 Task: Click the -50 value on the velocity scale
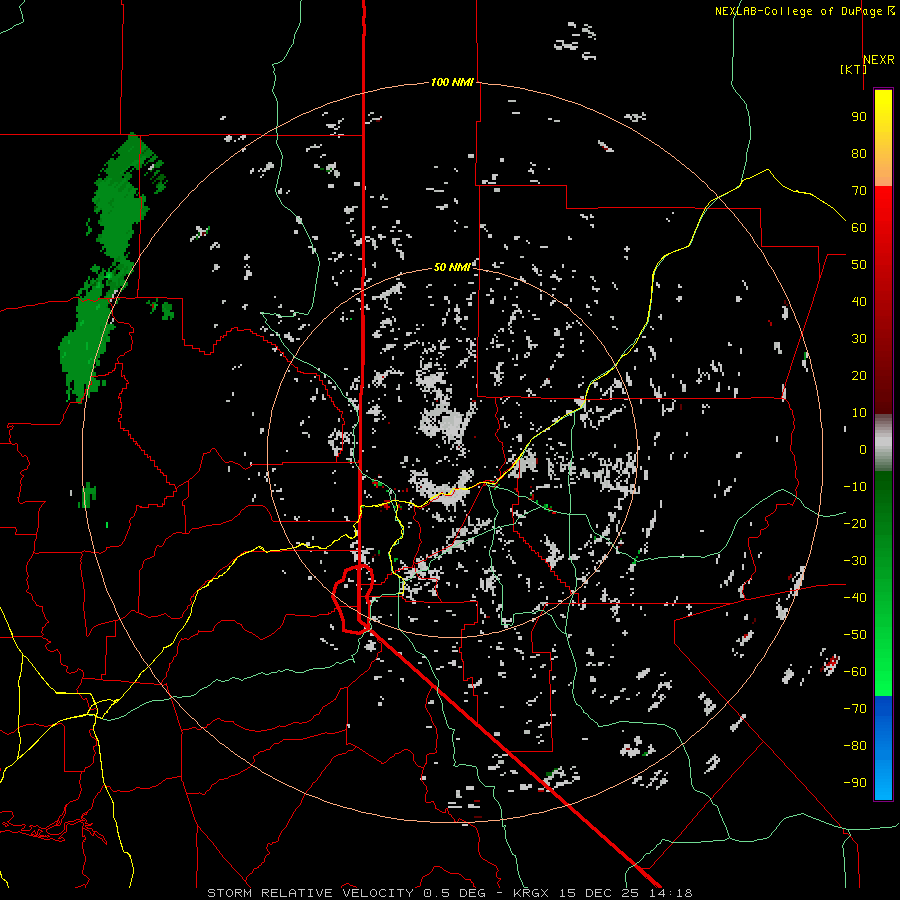coord(855,635)
